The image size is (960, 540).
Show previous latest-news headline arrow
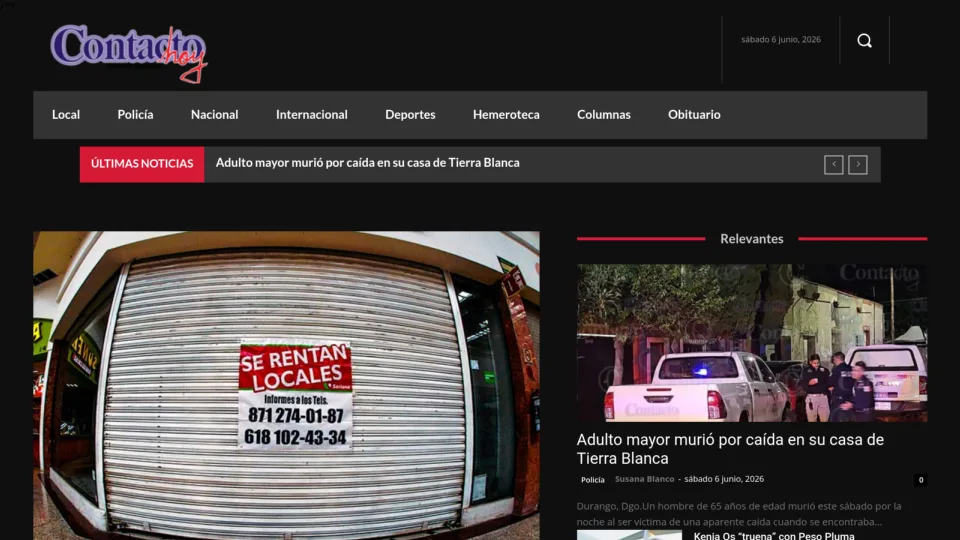point(833,164)
